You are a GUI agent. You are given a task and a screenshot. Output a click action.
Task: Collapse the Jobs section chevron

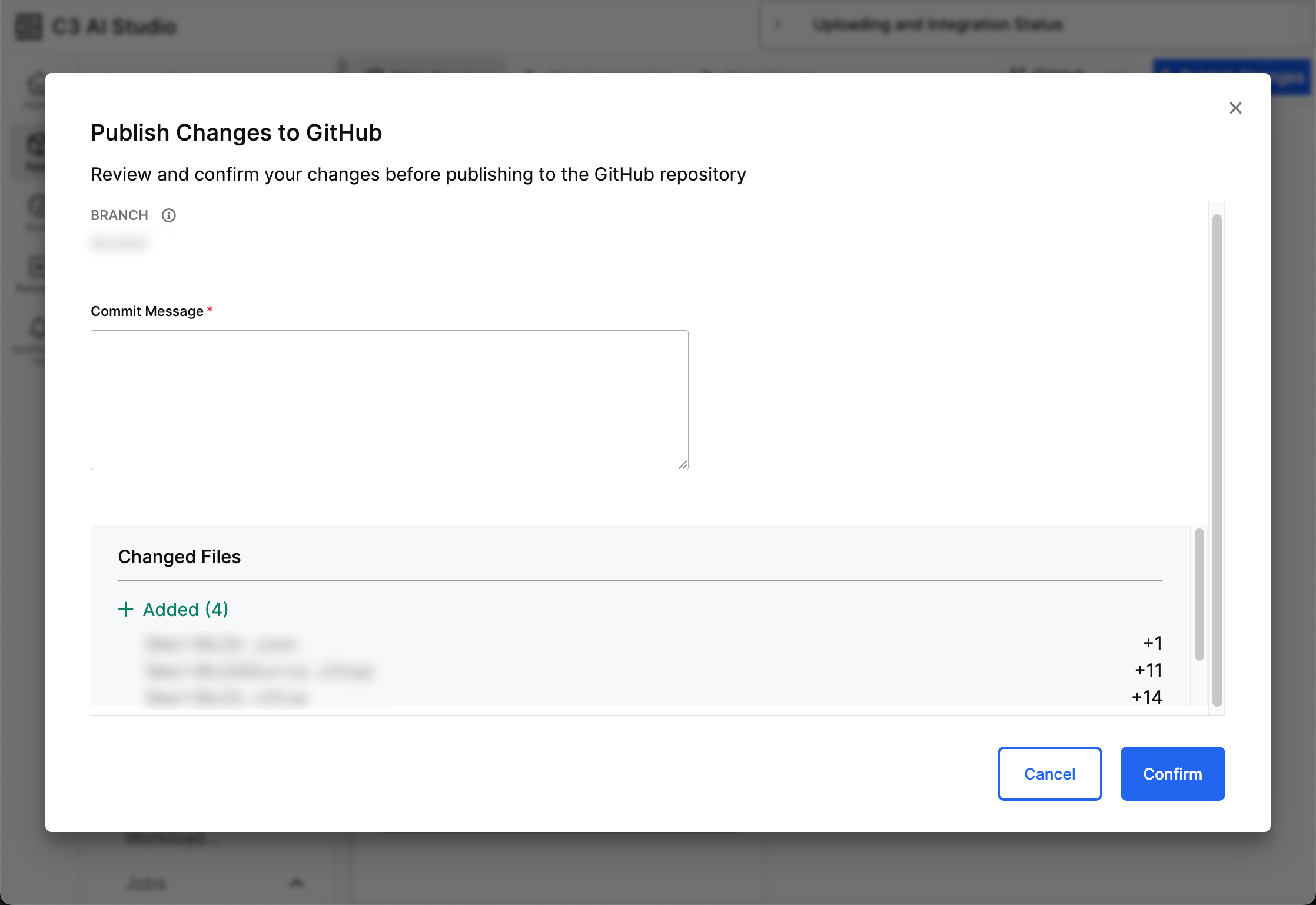click(x=297, y=882)
